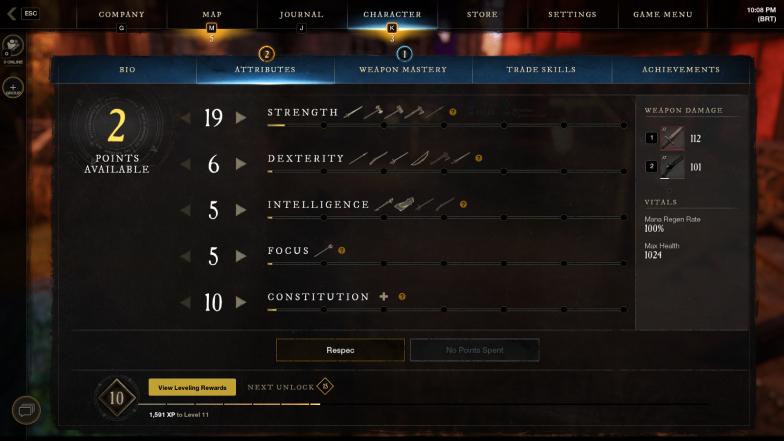
Task: Increase Constitution with right arrow
Action: coord(241,302)
